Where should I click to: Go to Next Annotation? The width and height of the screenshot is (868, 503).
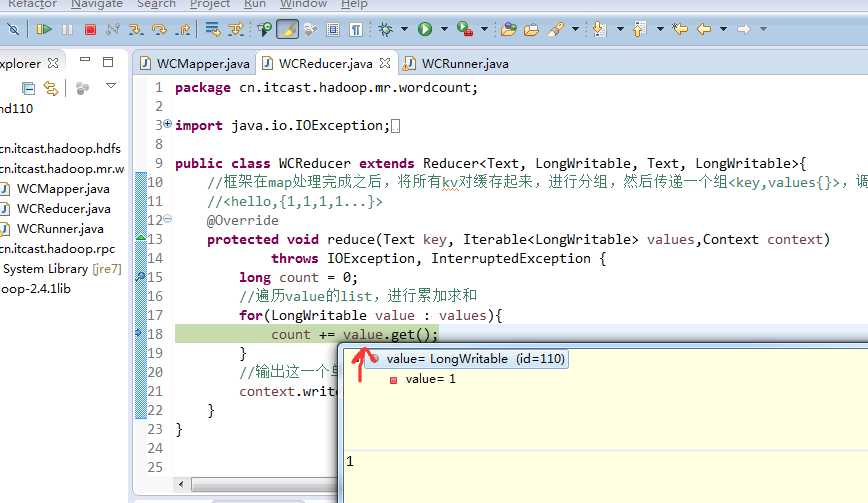pyautogui.click(x=599, y=29)
